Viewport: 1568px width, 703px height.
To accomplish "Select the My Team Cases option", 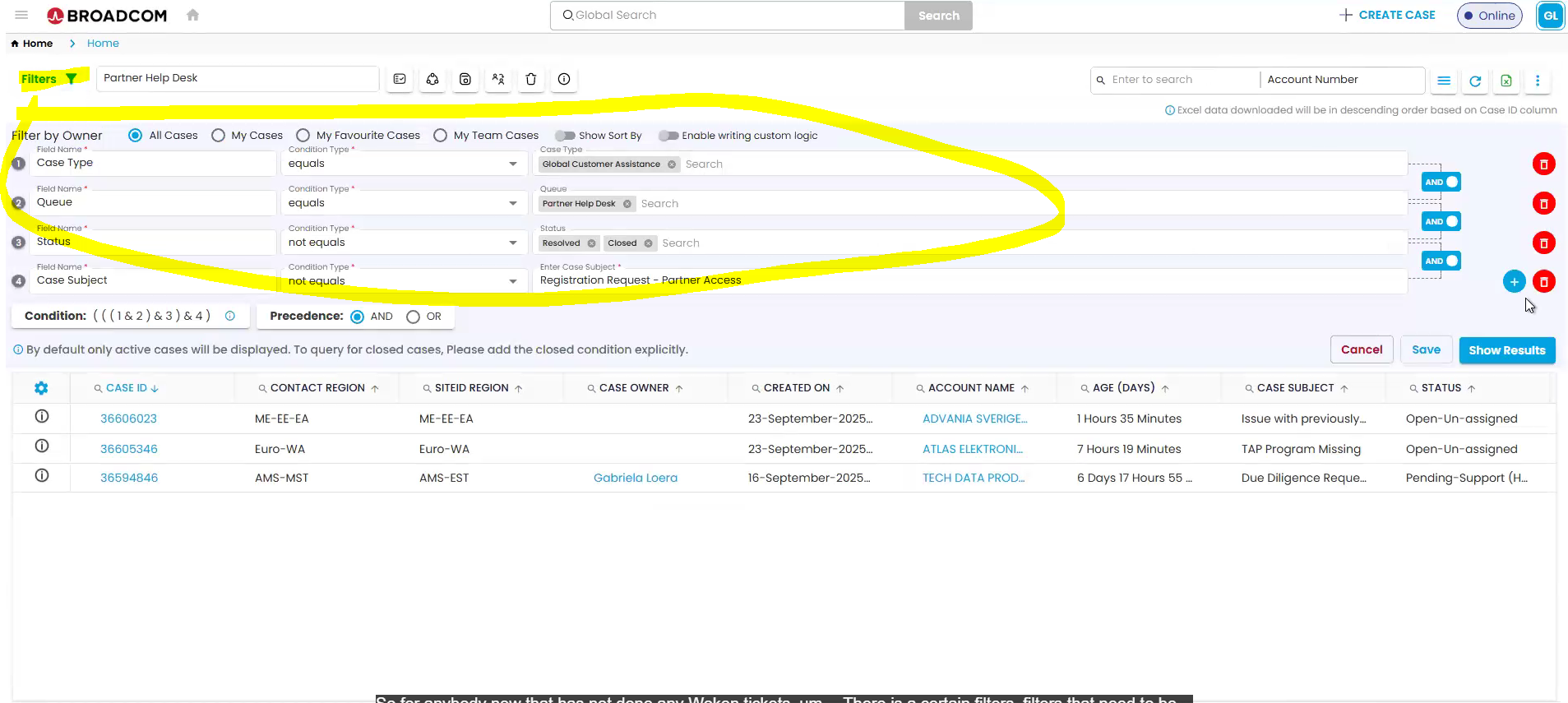I will (x=440, y=136).
